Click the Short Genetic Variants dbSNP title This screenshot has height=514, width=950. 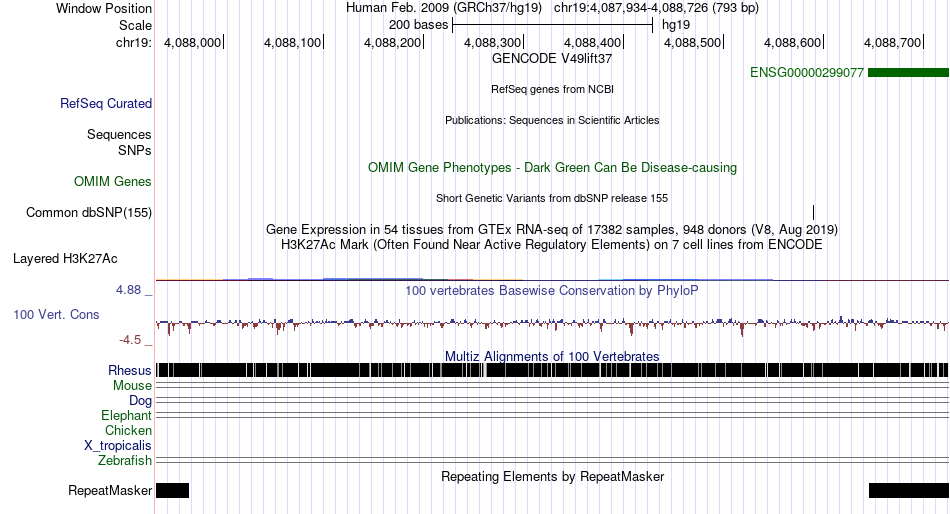(x=552, y=198)
